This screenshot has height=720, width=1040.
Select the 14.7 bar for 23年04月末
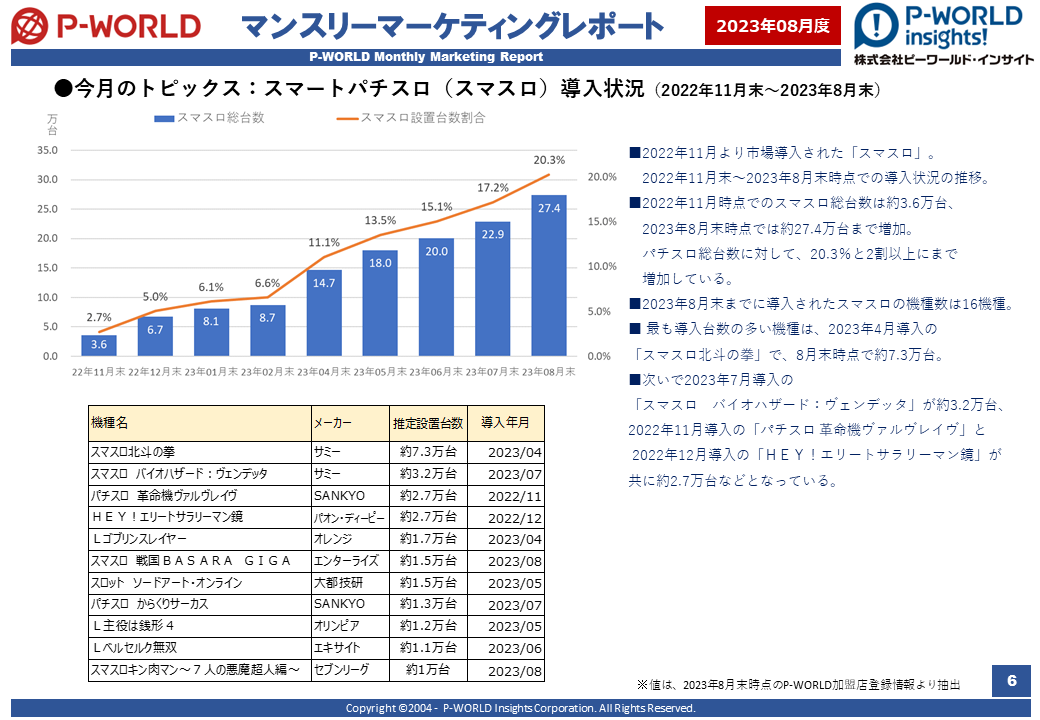324,313
